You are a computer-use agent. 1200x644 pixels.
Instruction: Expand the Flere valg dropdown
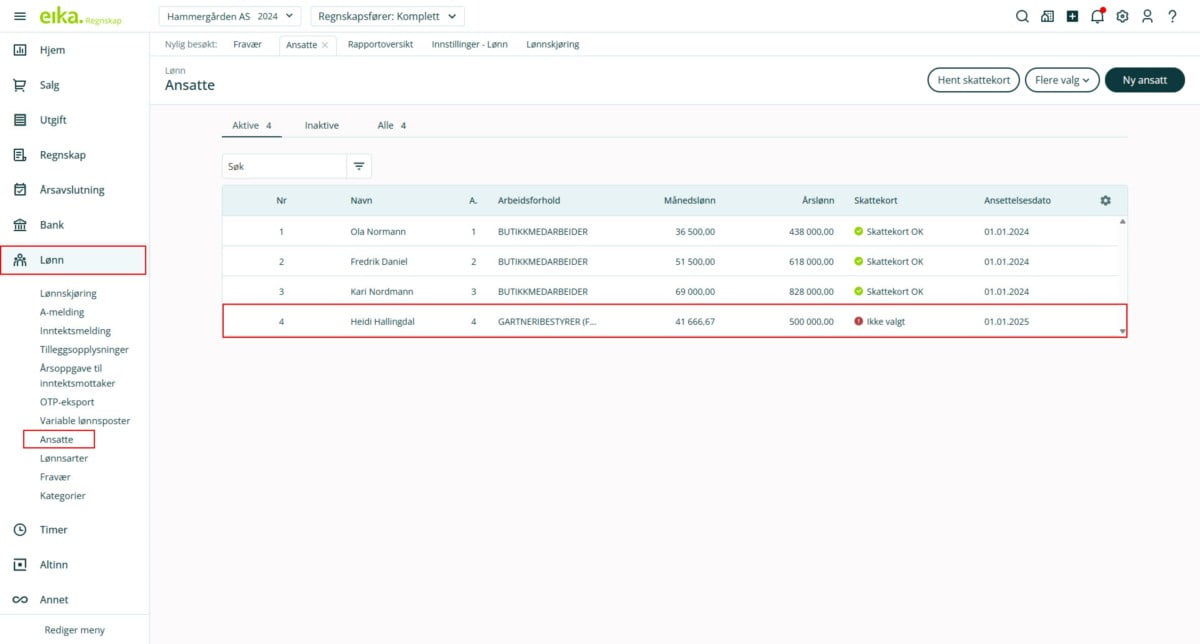pyautogui.click(x=1062, y=80)
